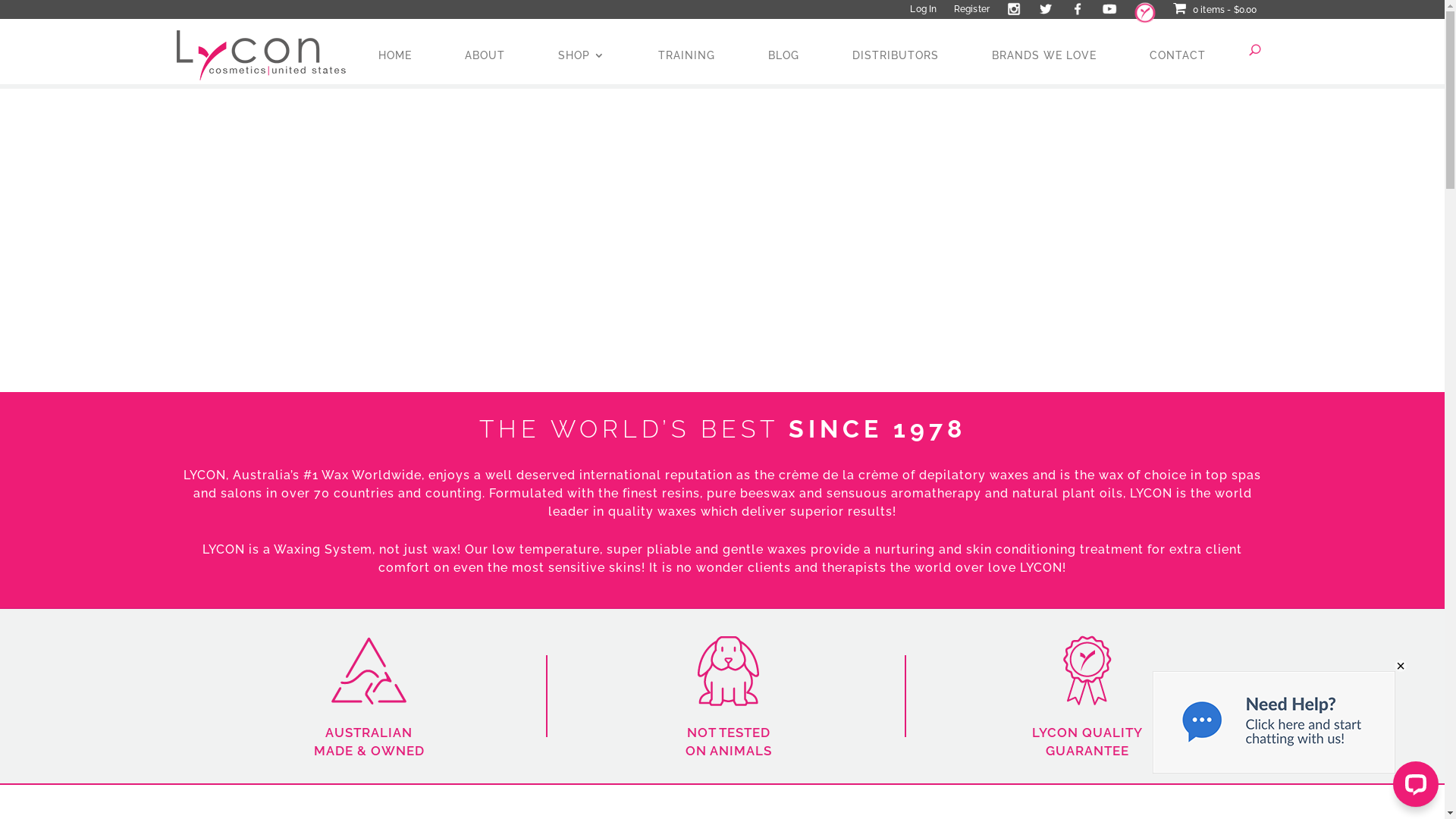Viewport: 1456px width, 819px height.
Task: Open the Twitter social icon
Action: point(1046,9)
